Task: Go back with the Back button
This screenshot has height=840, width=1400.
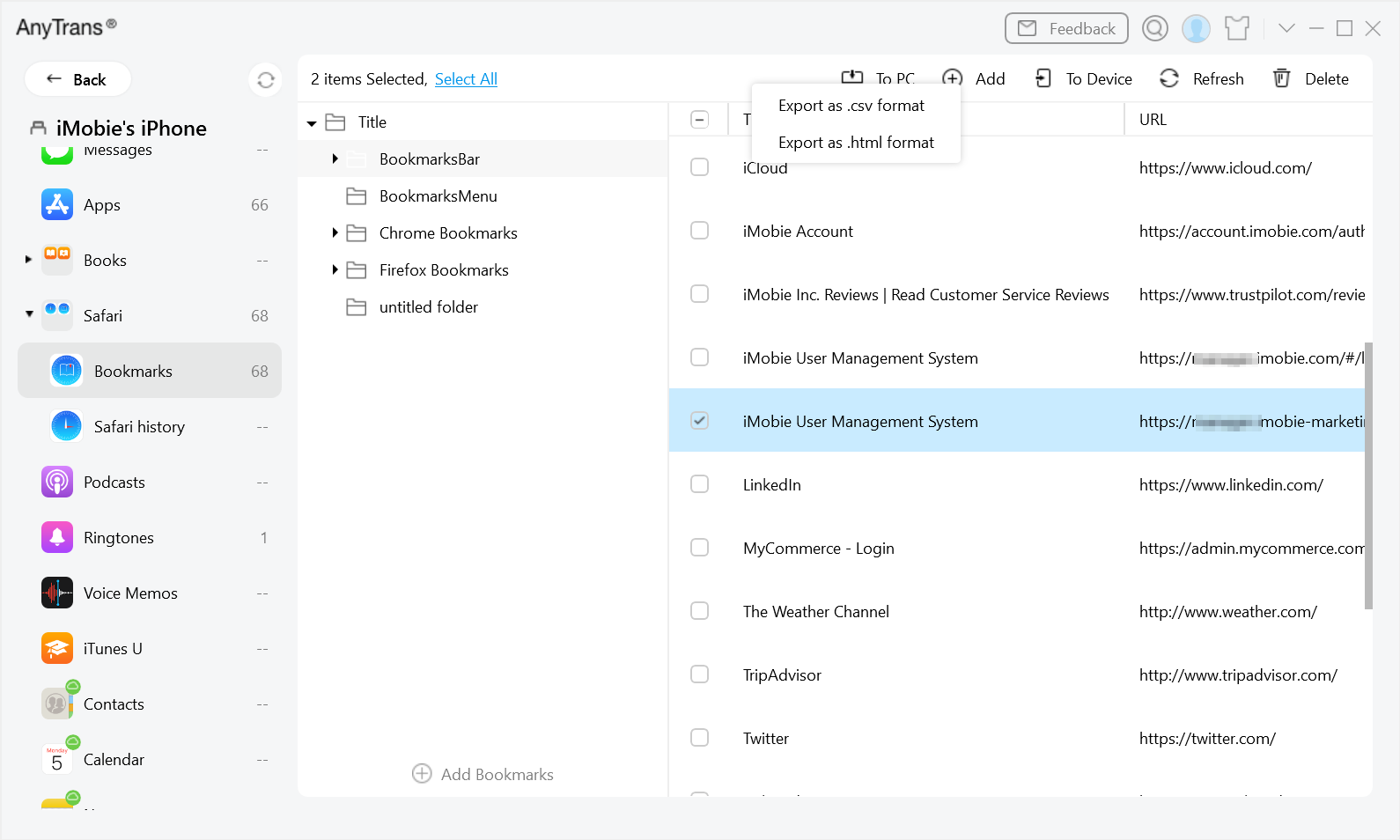Action: pos(77,79)
